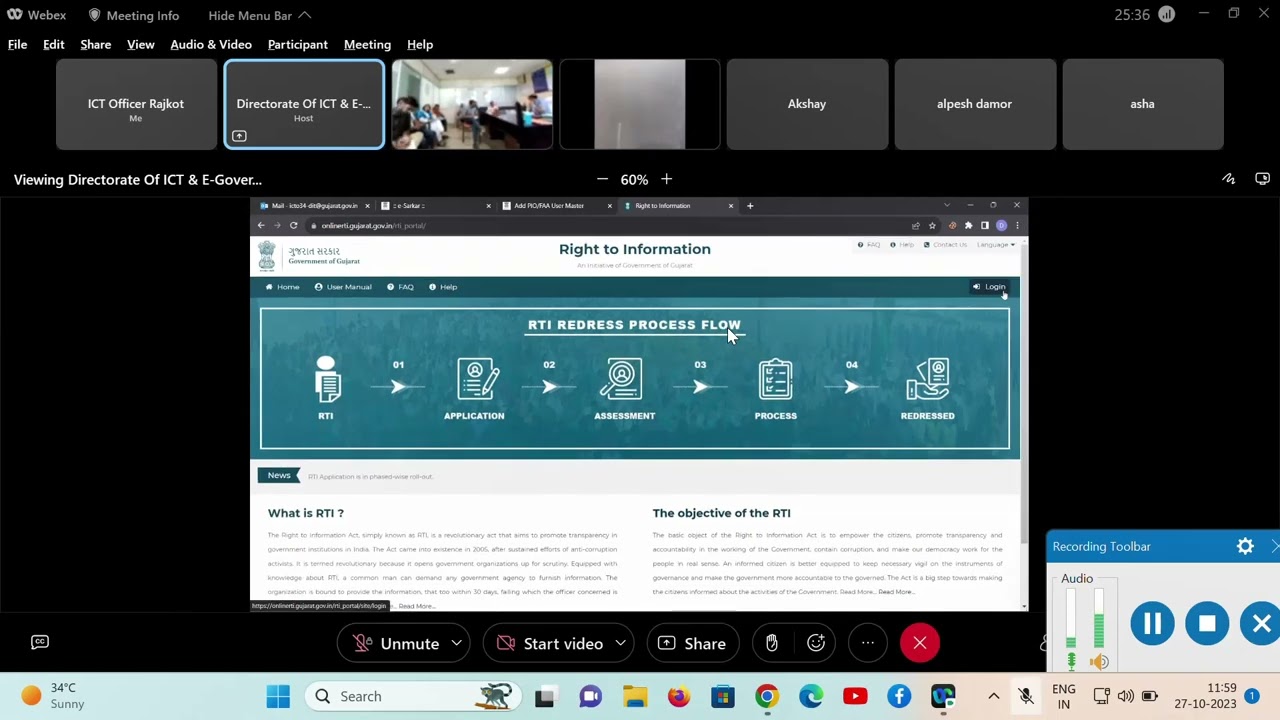
Task: Click the annotate pencil icon
Action: pyautogui.click(x=1228, y=179)
